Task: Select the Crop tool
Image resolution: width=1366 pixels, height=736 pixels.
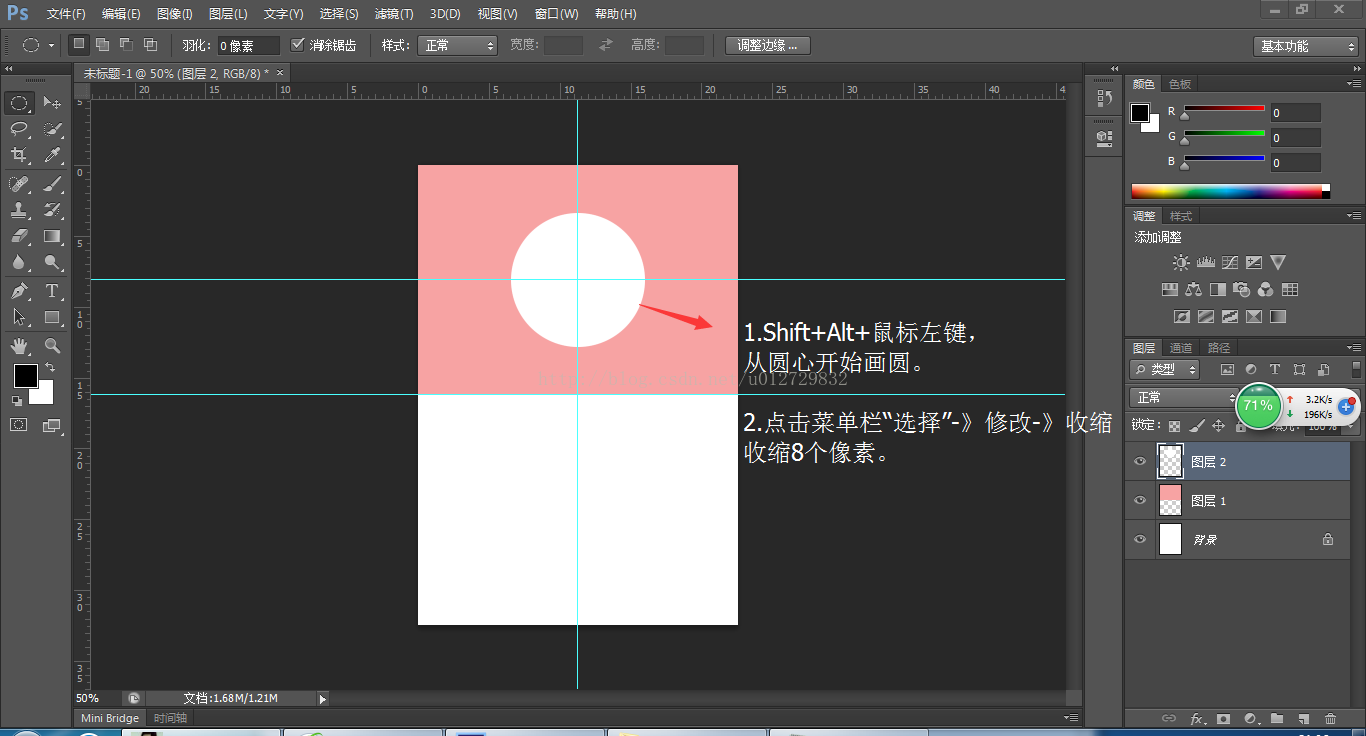Action: pyautogui.click(x=19, y=155)
